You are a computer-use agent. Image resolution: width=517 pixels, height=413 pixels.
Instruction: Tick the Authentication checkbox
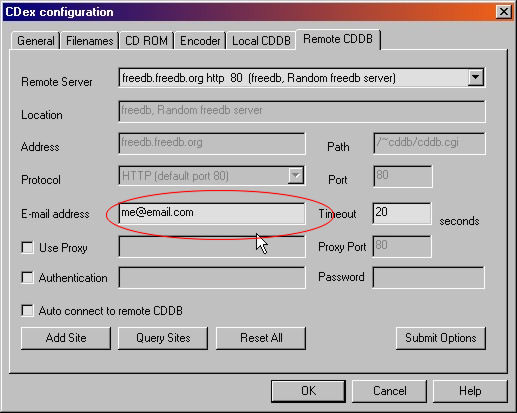pos(27,277)
